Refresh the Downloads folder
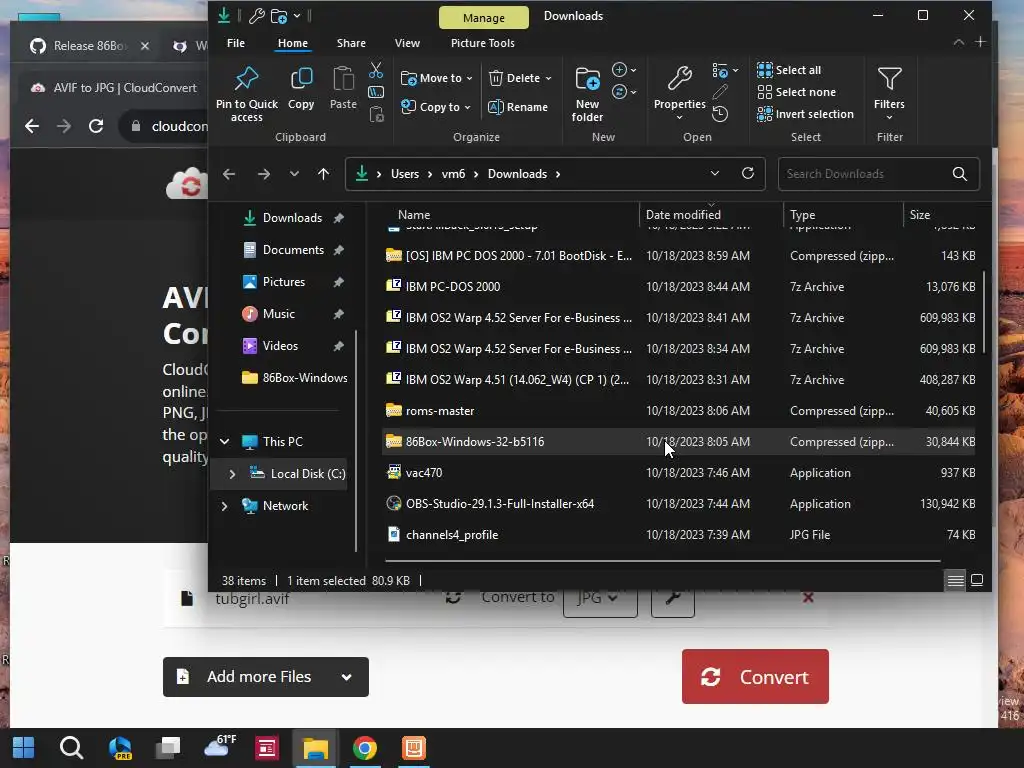Image resolution: width=1024 pixels, height=768 pixels. (x=748, y=173)
